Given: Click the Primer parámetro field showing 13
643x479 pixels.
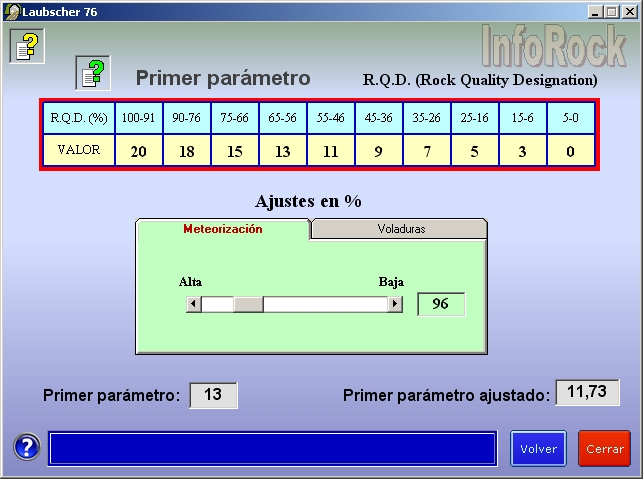Looking at the screenshot, I should [213, 395].
